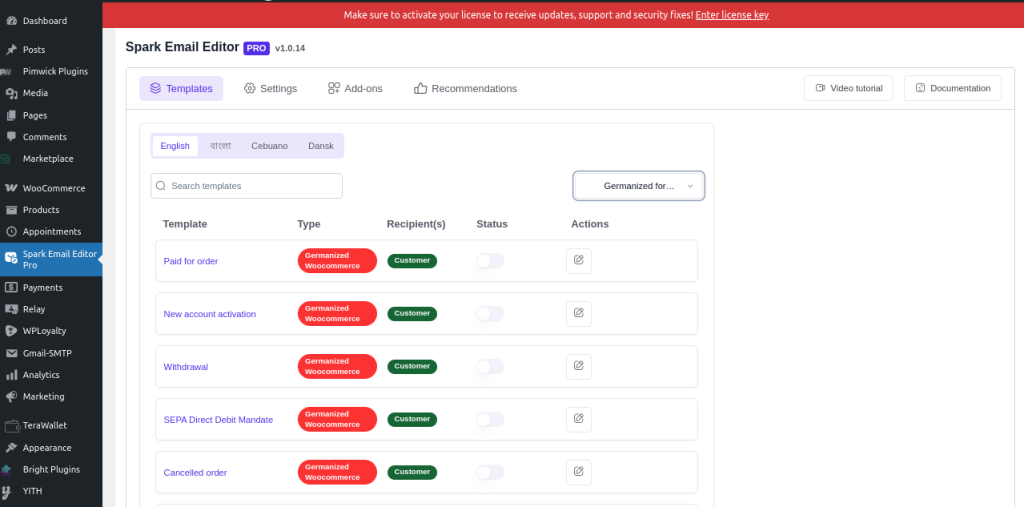Click the Status column header
Viewport: 1024px width, 507px height.
tap(492, 224)
